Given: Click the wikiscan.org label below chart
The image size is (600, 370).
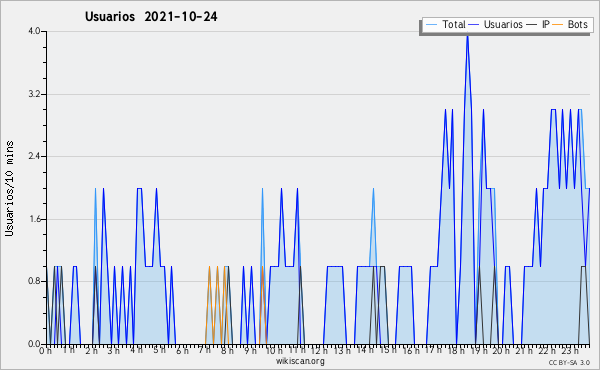Looking at the screenshot, I should pos(300,361).
